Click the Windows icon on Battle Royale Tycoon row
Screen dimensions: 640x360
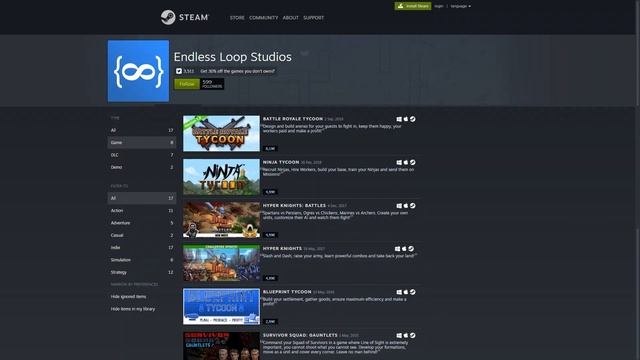point(399,119)
